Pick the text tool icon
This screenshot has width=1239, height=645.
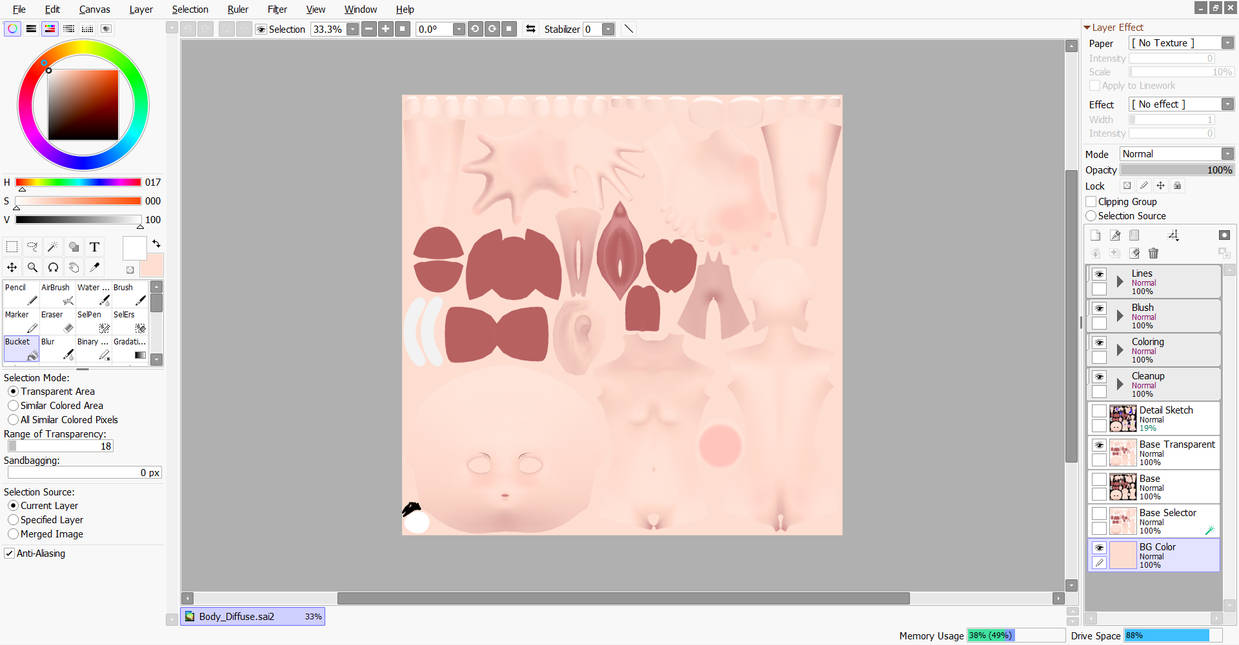pos(94,247)
